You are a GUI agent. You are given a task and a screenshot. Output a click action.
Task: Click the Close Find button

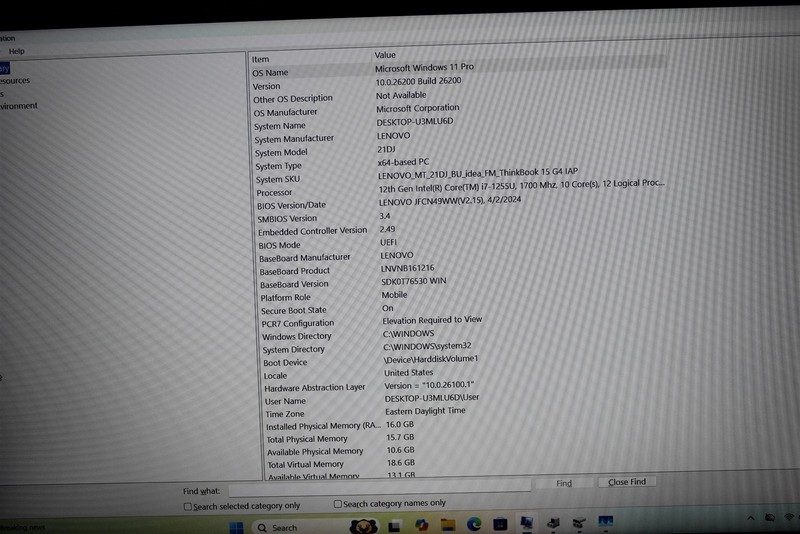[627, 481]
